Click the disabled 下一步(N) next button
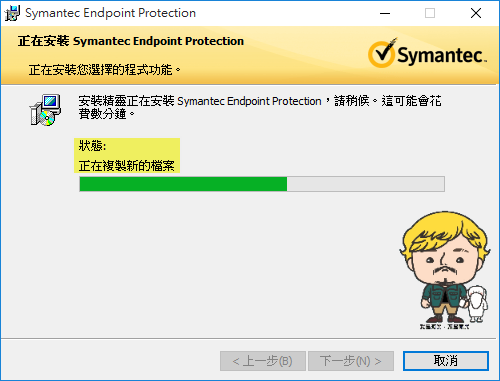 coord(351,361)
